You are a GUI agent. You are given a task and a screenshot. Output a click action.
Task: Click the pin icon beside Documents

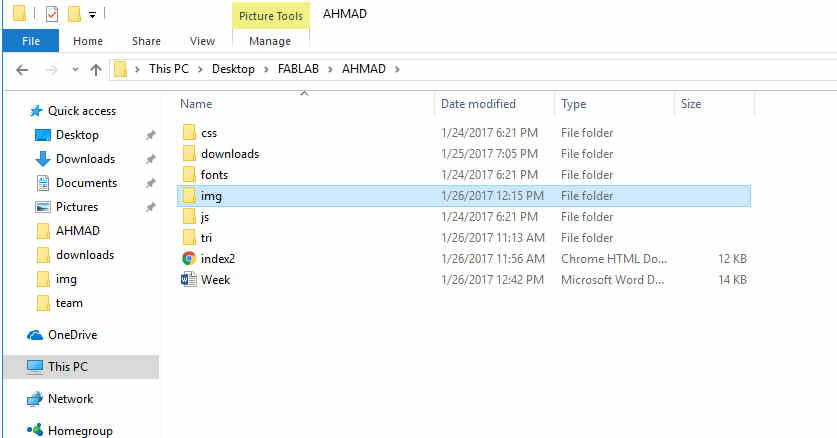point(151,183)
